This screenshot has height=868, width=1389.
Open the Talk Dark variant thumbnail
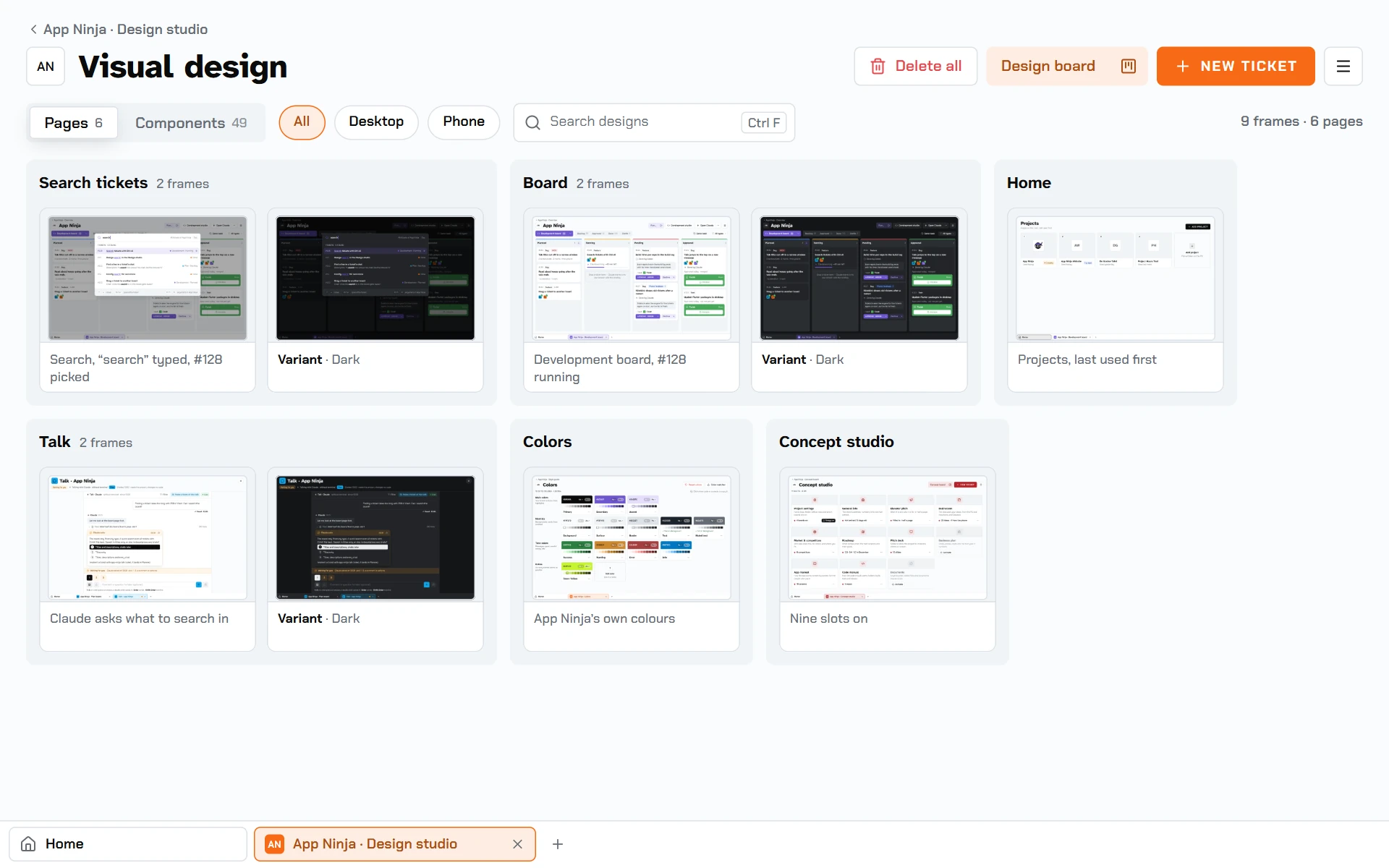click(375, 537)
